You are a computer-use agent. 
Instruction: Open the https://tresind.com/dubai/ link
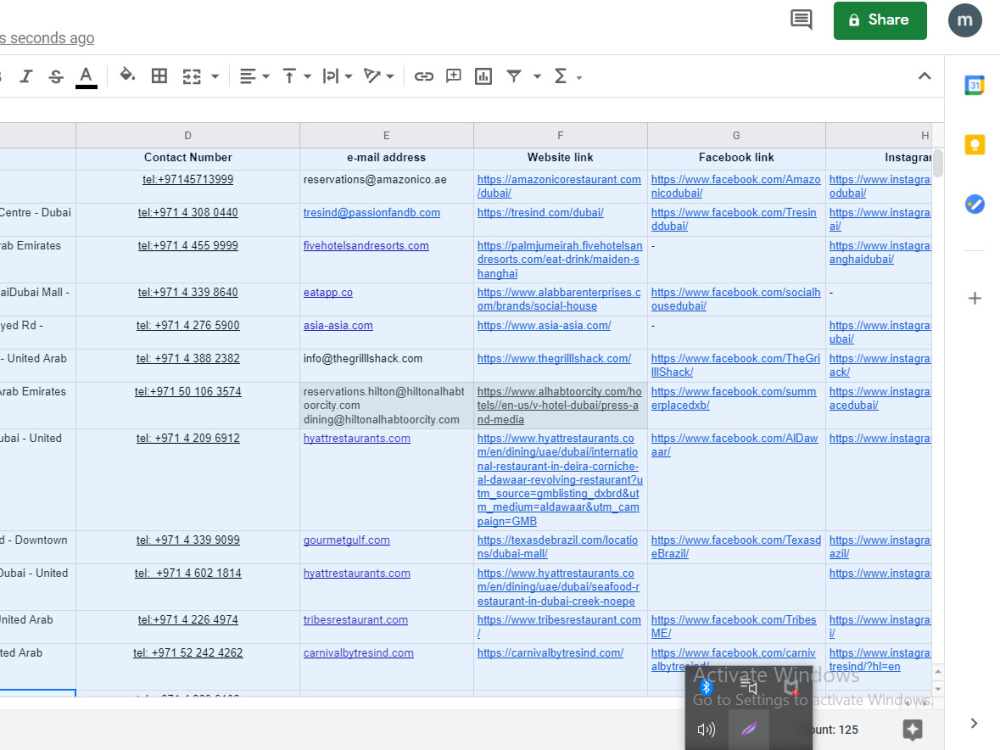(x=540, y=213)
